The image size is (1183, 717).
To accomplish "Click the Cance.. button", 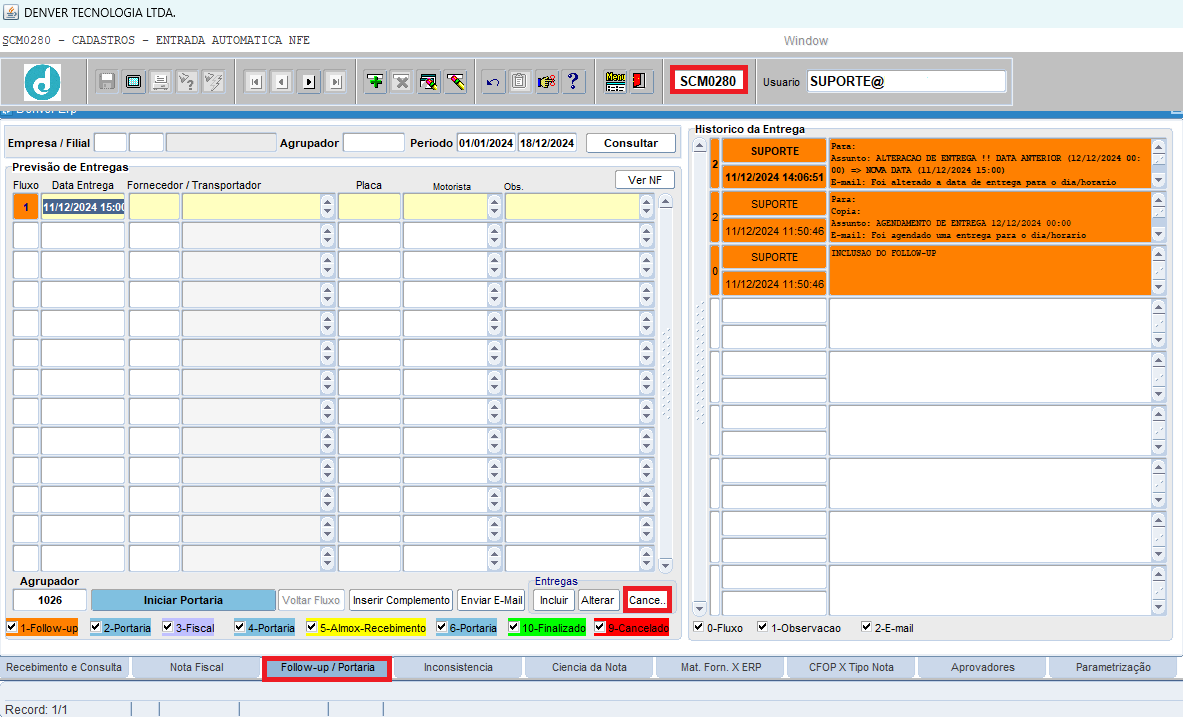I will [647, 600].
